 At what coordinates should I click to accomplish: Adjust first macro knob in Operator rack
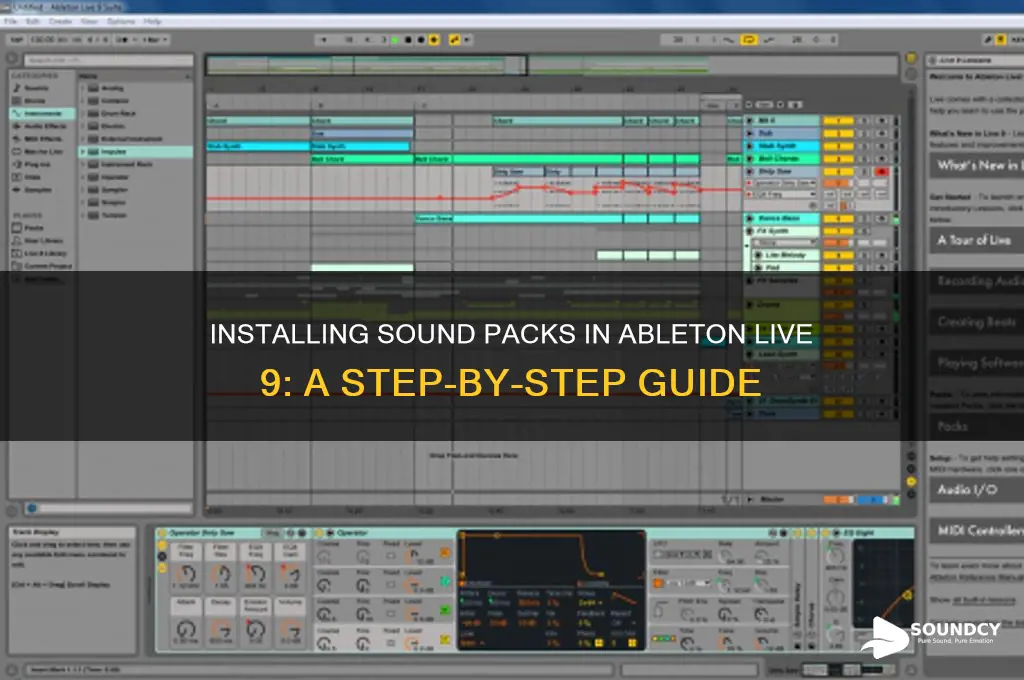tap(187, 574)
